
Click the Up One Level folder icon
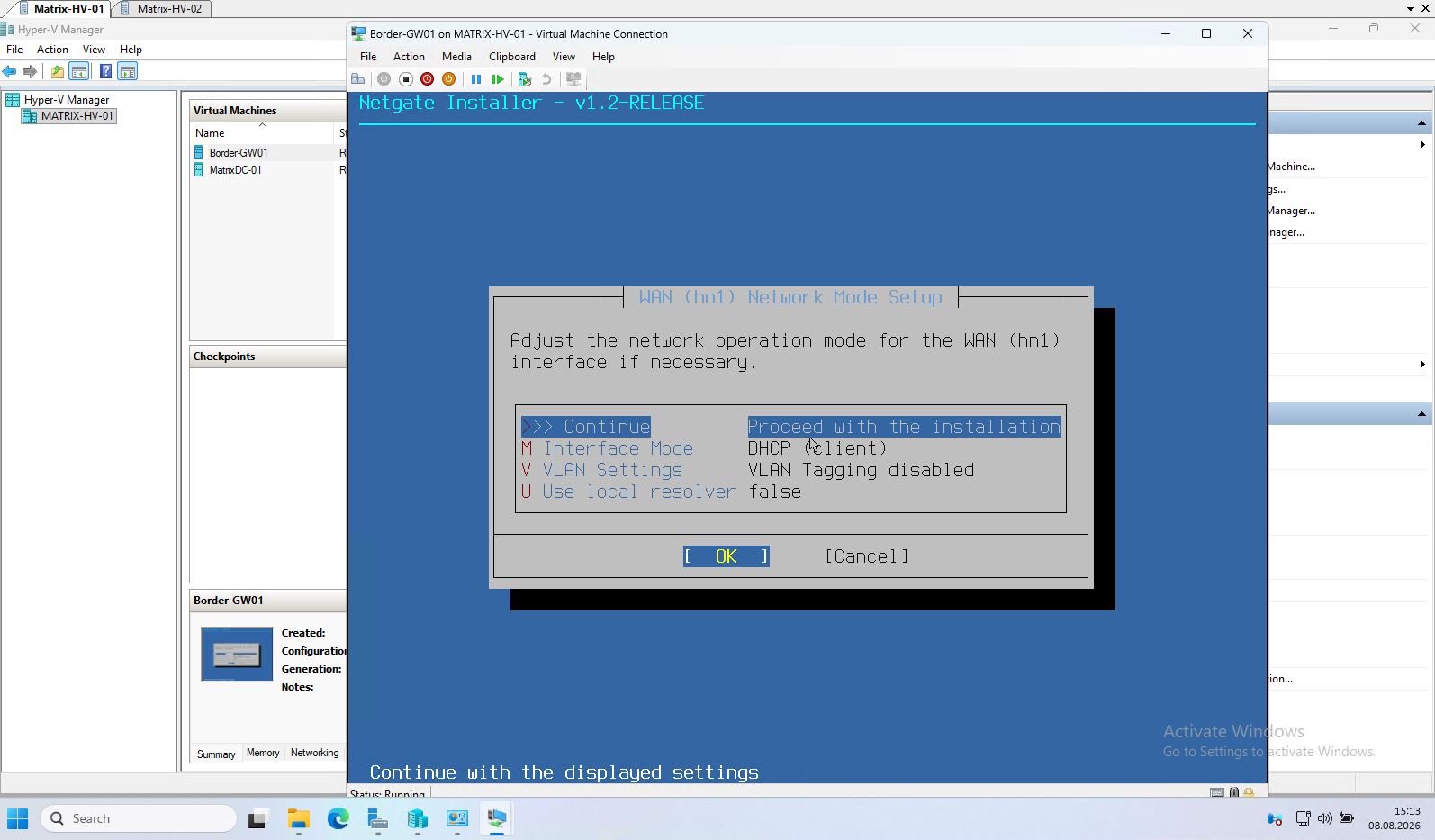click(x=58, y=71)
